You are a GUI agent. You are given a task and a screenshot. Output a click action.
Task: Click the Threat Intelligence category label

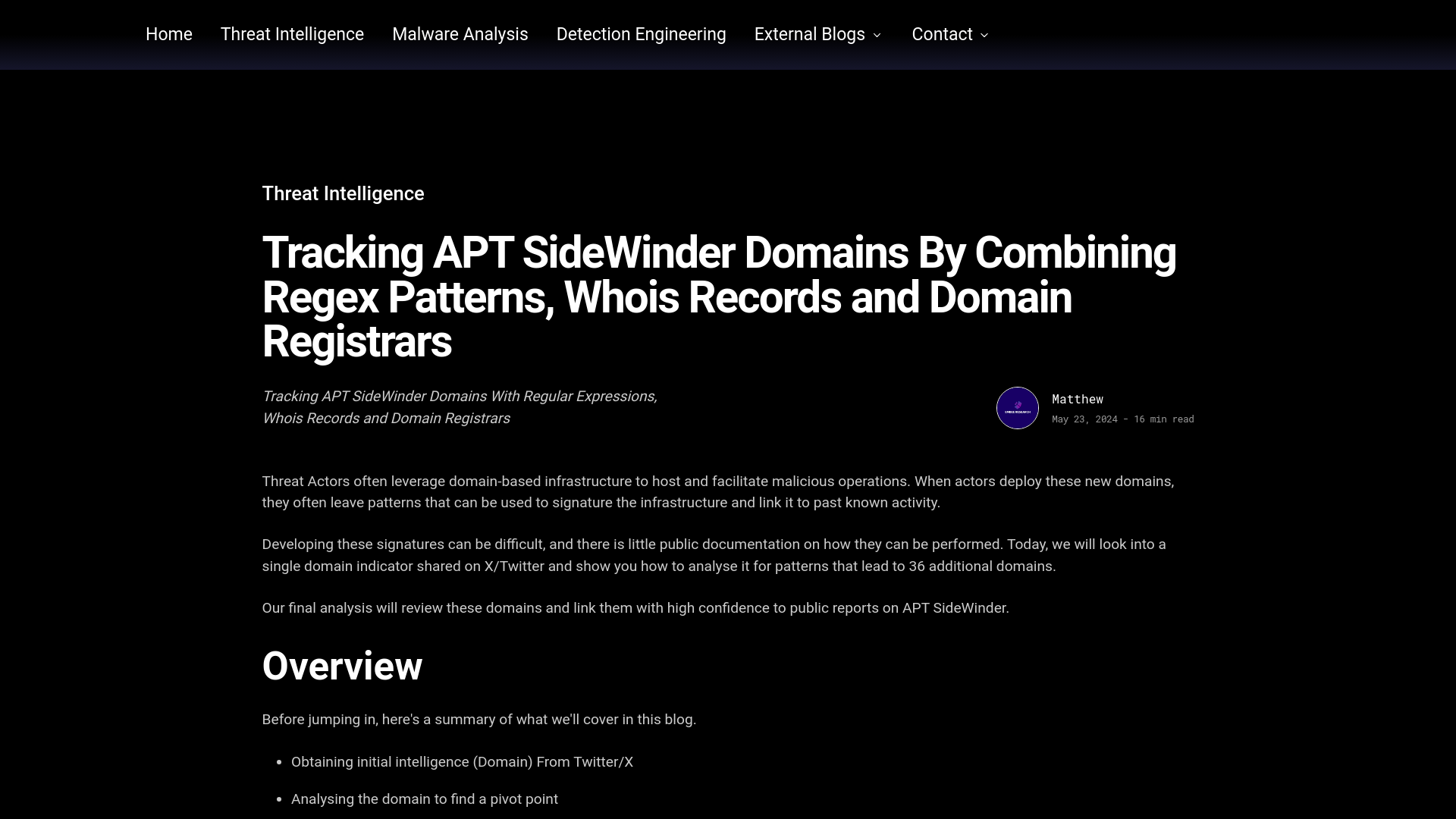tap(343, 193)
